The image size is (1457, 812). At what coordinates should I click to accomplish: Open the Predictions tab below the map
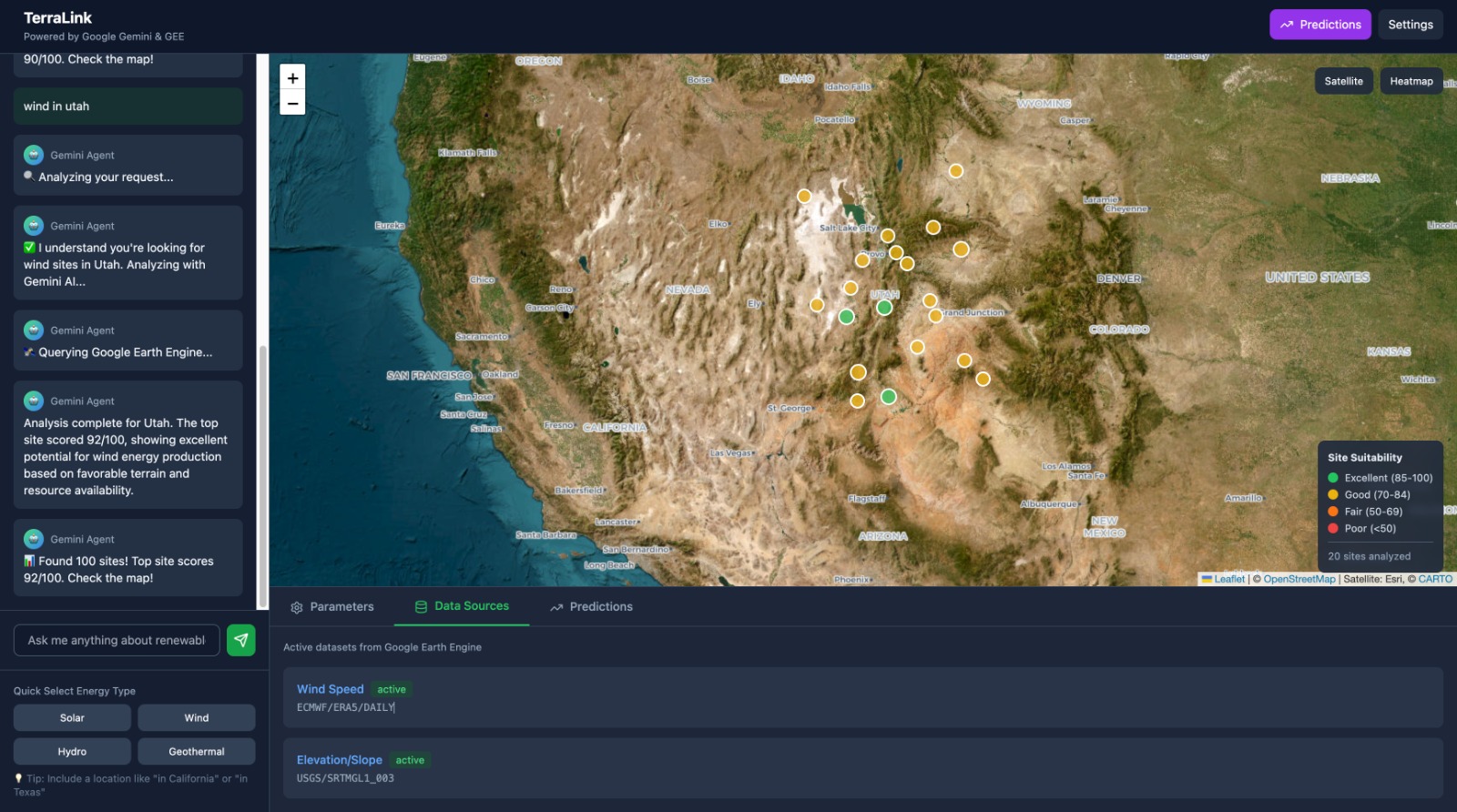(x=591, y=606)
